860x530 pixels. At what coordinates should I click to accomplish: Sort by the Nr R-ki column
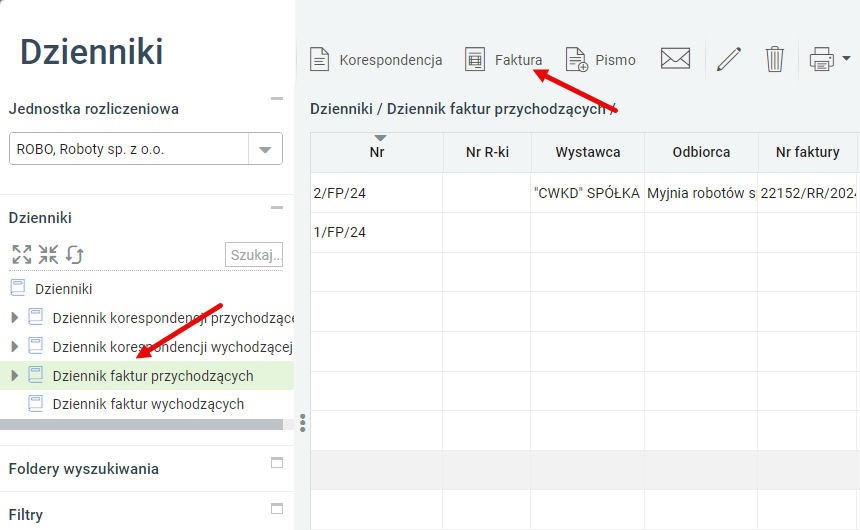pos(487,153)
